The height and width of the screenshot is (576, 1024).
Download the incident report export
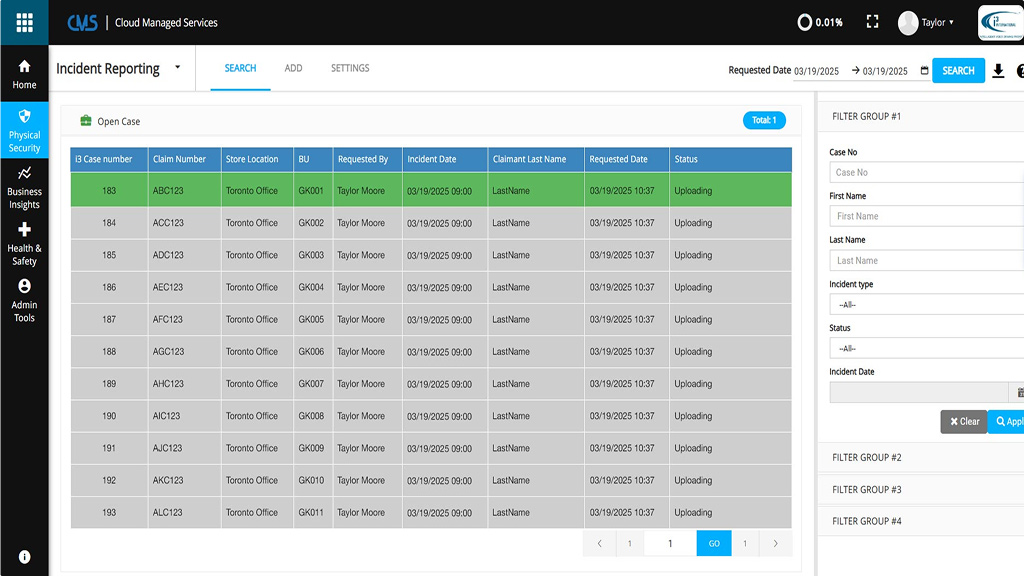pos(997,70)
